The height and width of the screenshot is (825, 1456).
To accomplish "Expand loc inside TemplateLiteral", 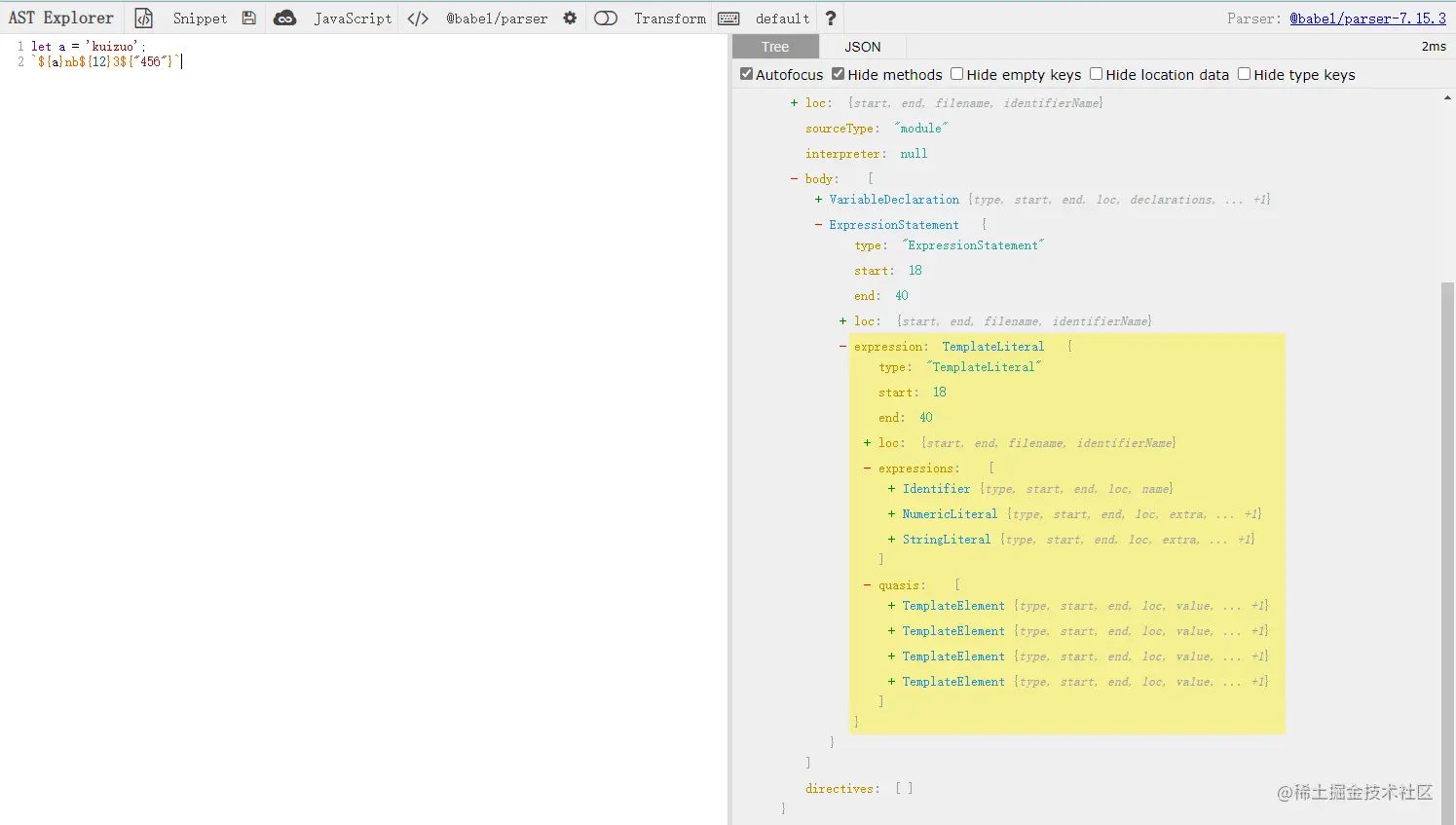I will pyautogui.click(x=867, y=442).
